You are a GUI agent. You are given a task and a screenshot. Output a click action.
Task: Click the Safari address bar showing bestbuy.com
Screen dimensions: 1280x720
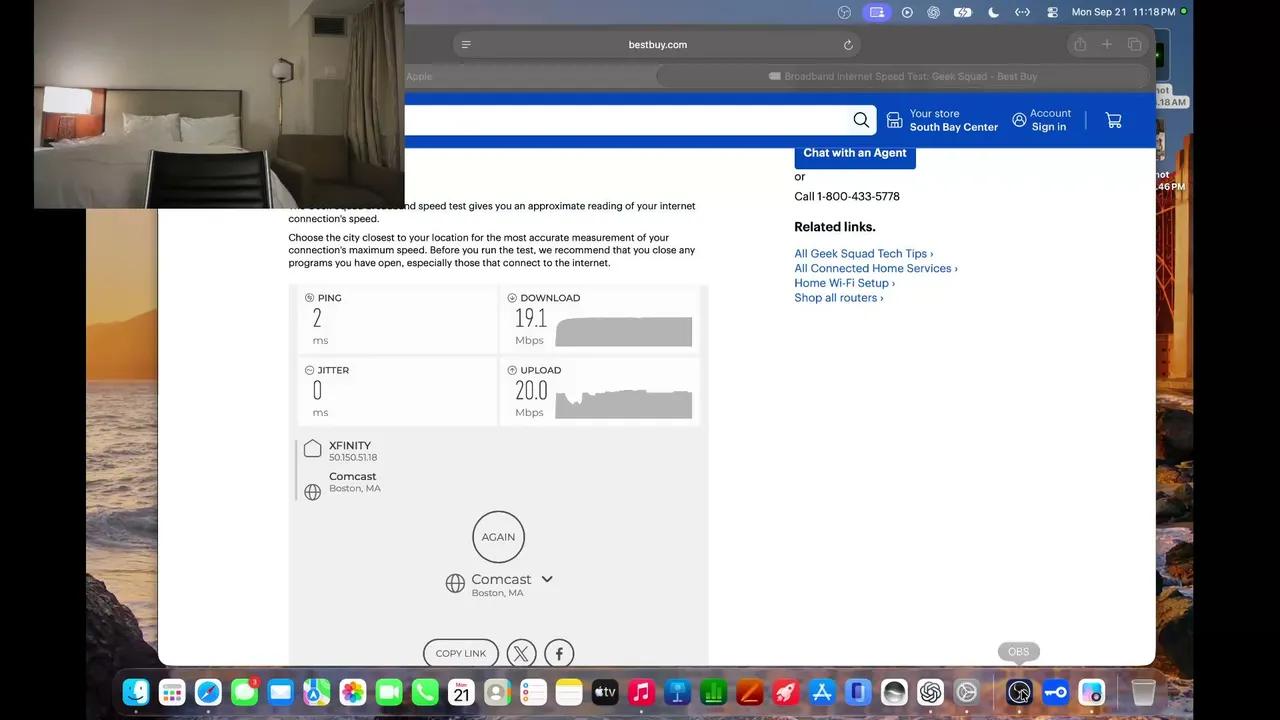(x=657, y=45)
